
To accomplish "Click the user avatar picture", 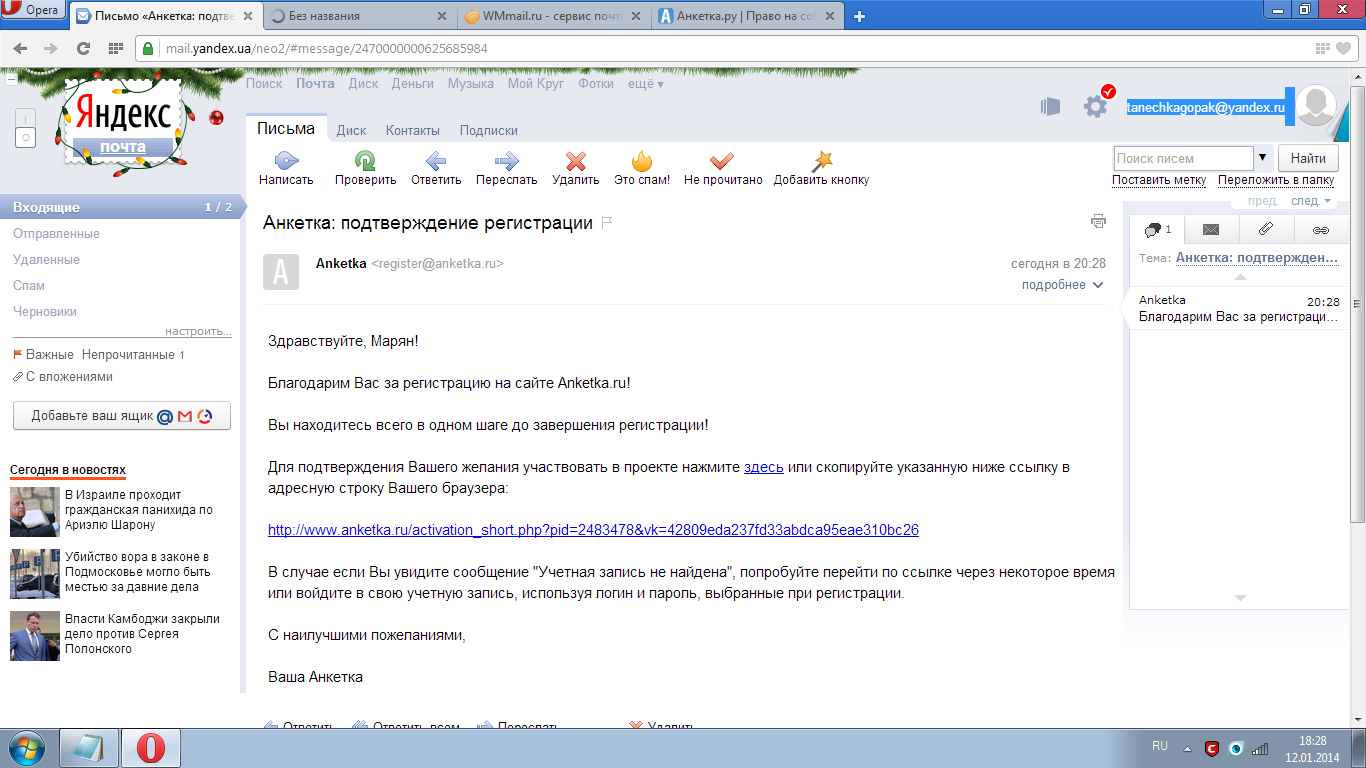I will 1317,106.
